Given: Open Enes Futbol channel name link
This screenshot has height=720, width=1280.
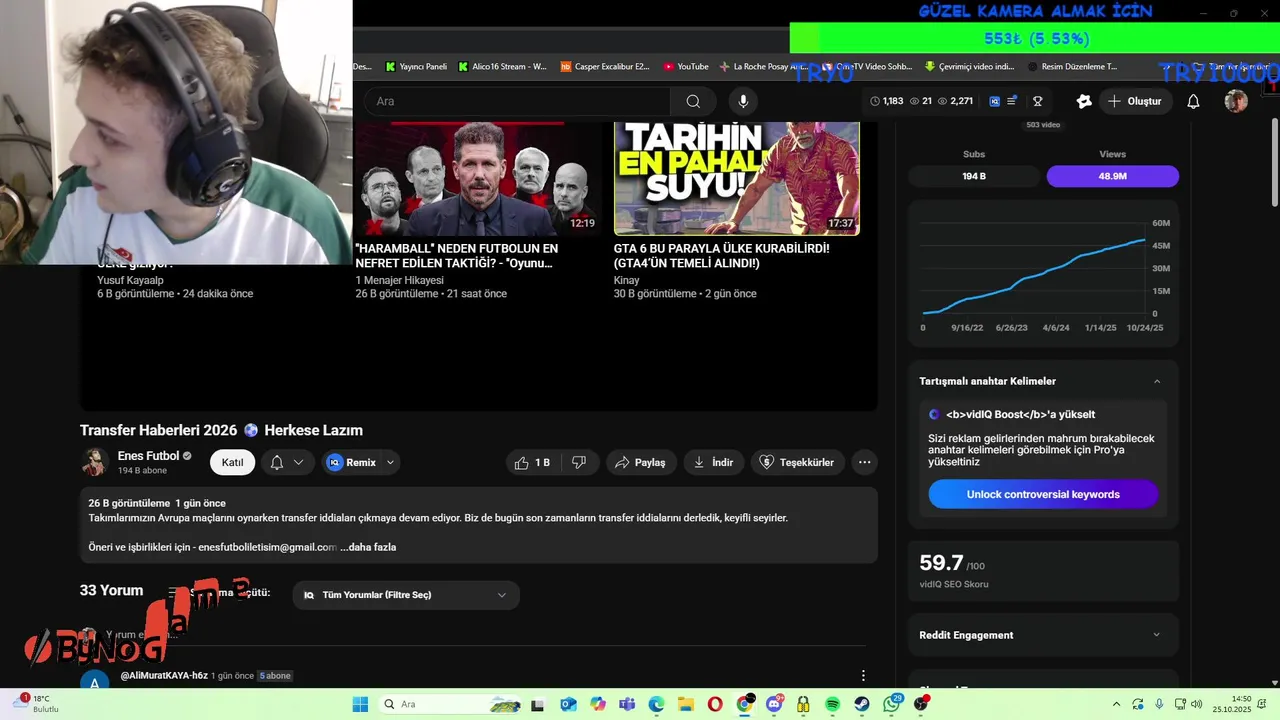Looking at the screenshot, I should point(148,456).
